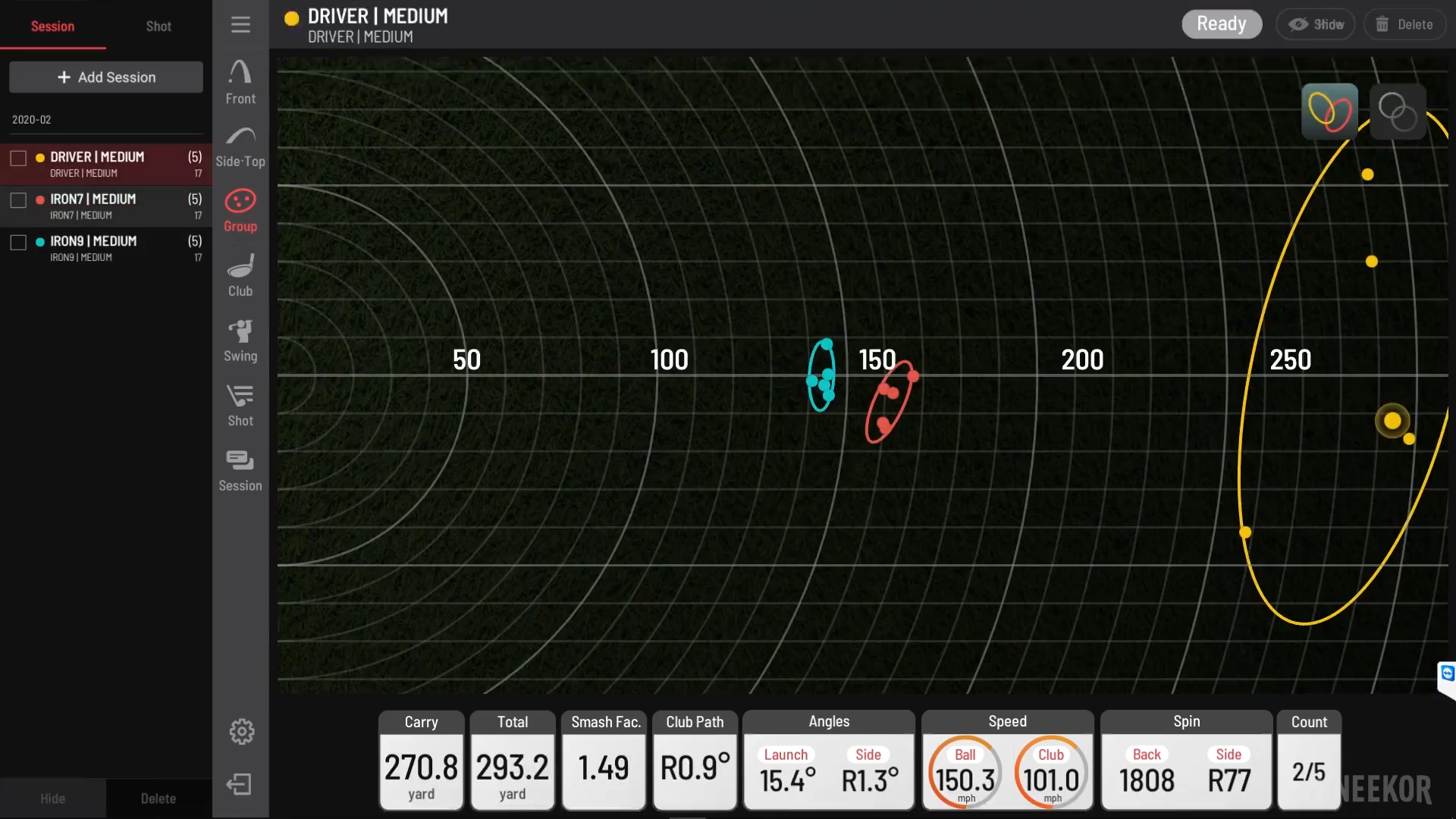Tick the DRIVER | MEDIUM session checkbox
1456x819 pixels.
pos(18,158)
